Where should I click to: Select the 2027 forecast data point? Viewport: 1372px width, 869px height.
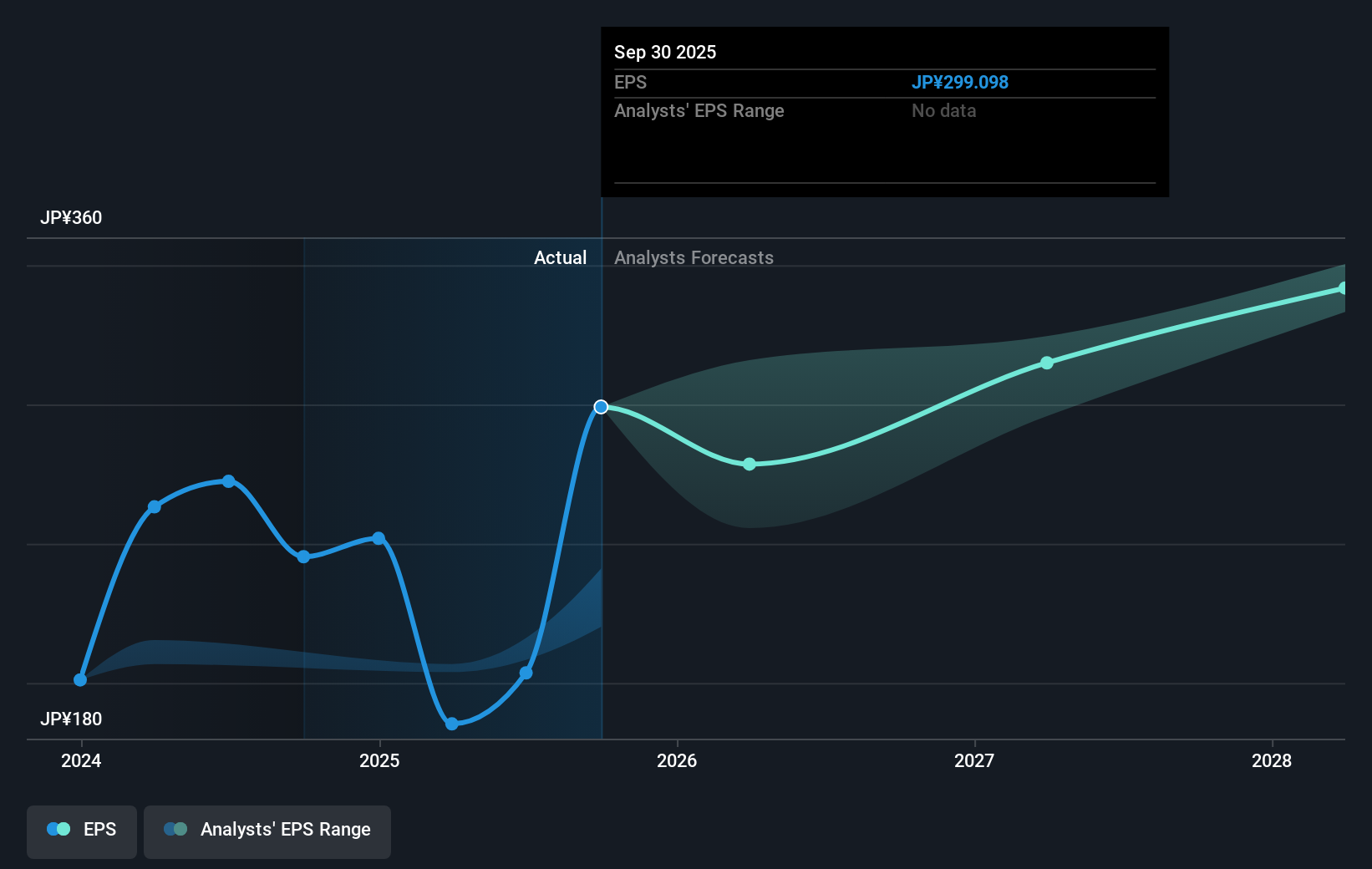point(1046,363)
